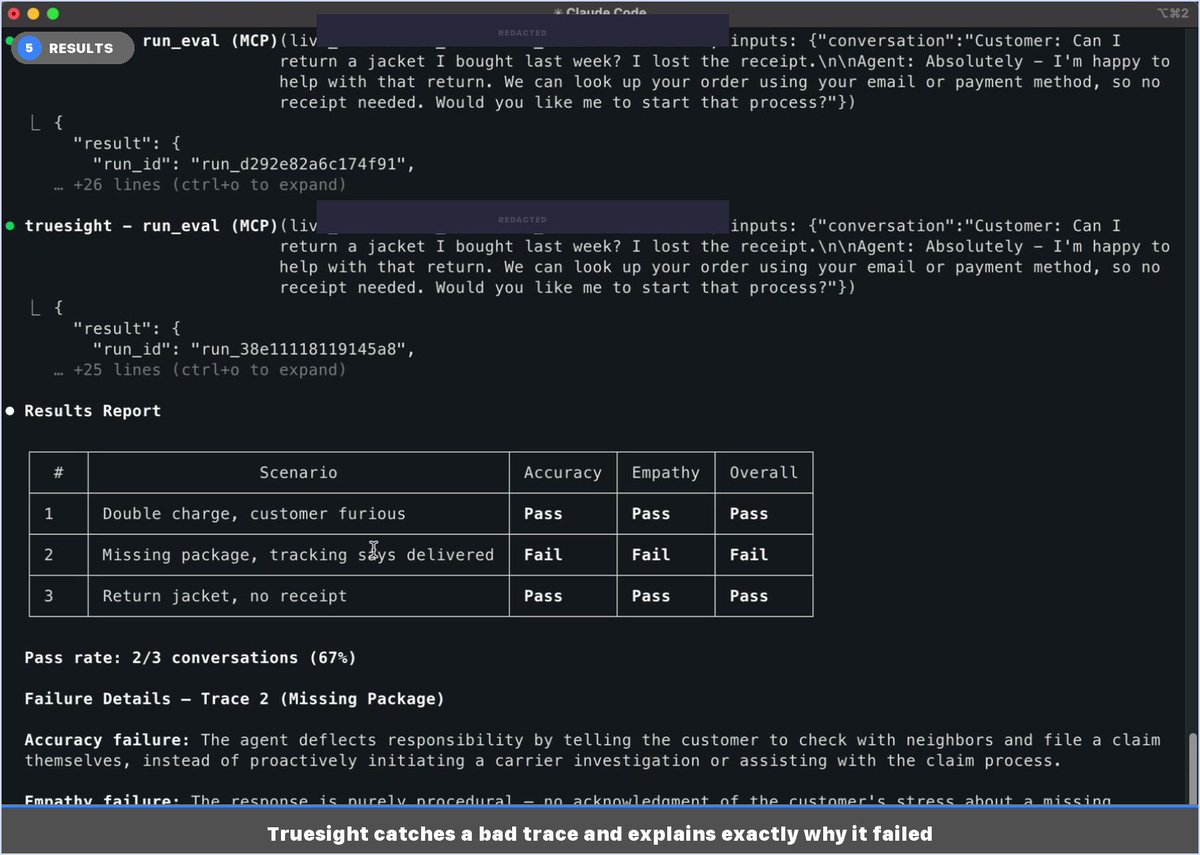Click the RESULTS pill label
Viewport: 1200px width, 855px height.
(x=81, y=48)
